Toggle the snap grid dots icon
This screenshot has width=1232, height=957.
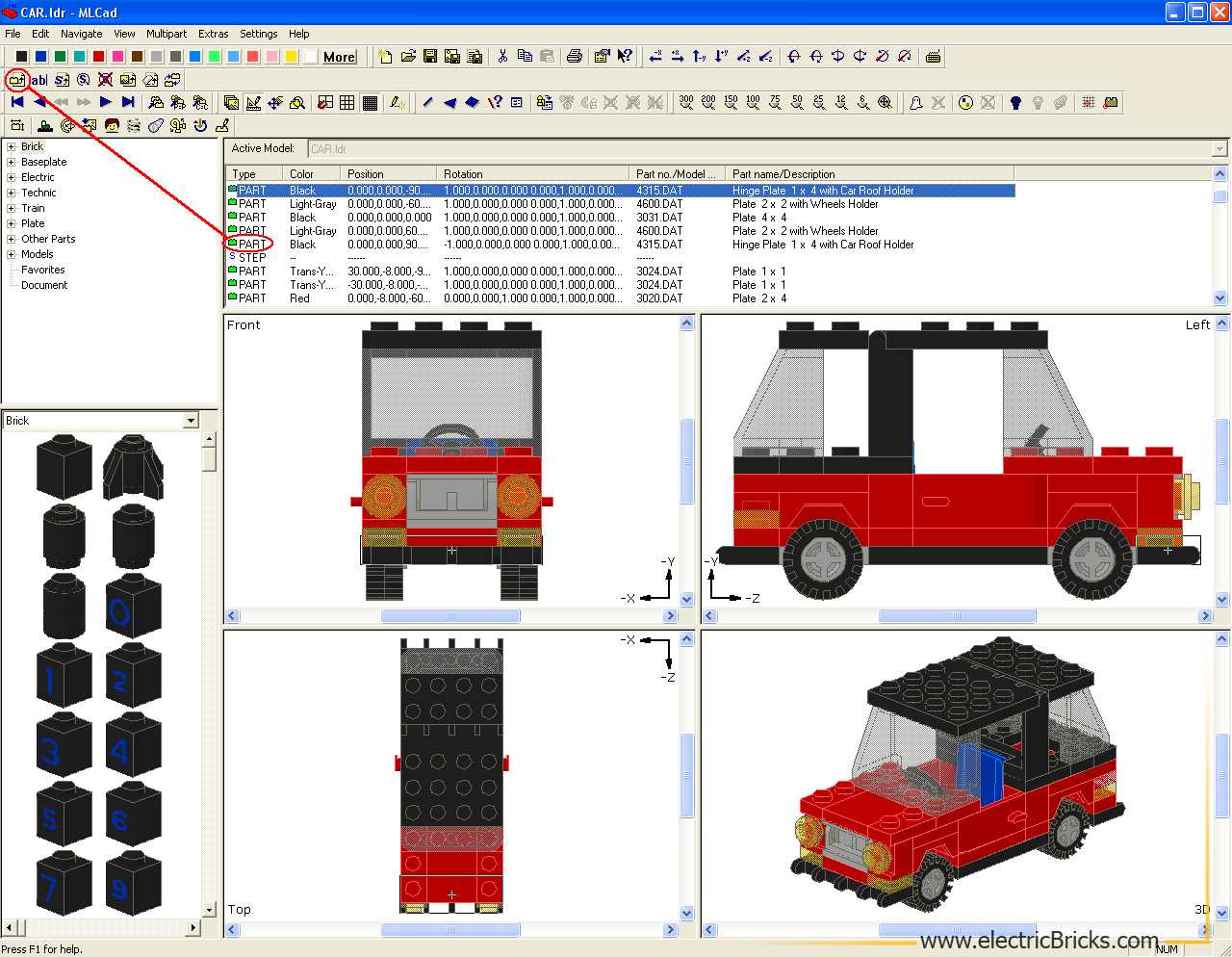click(x=1089, y=103)
